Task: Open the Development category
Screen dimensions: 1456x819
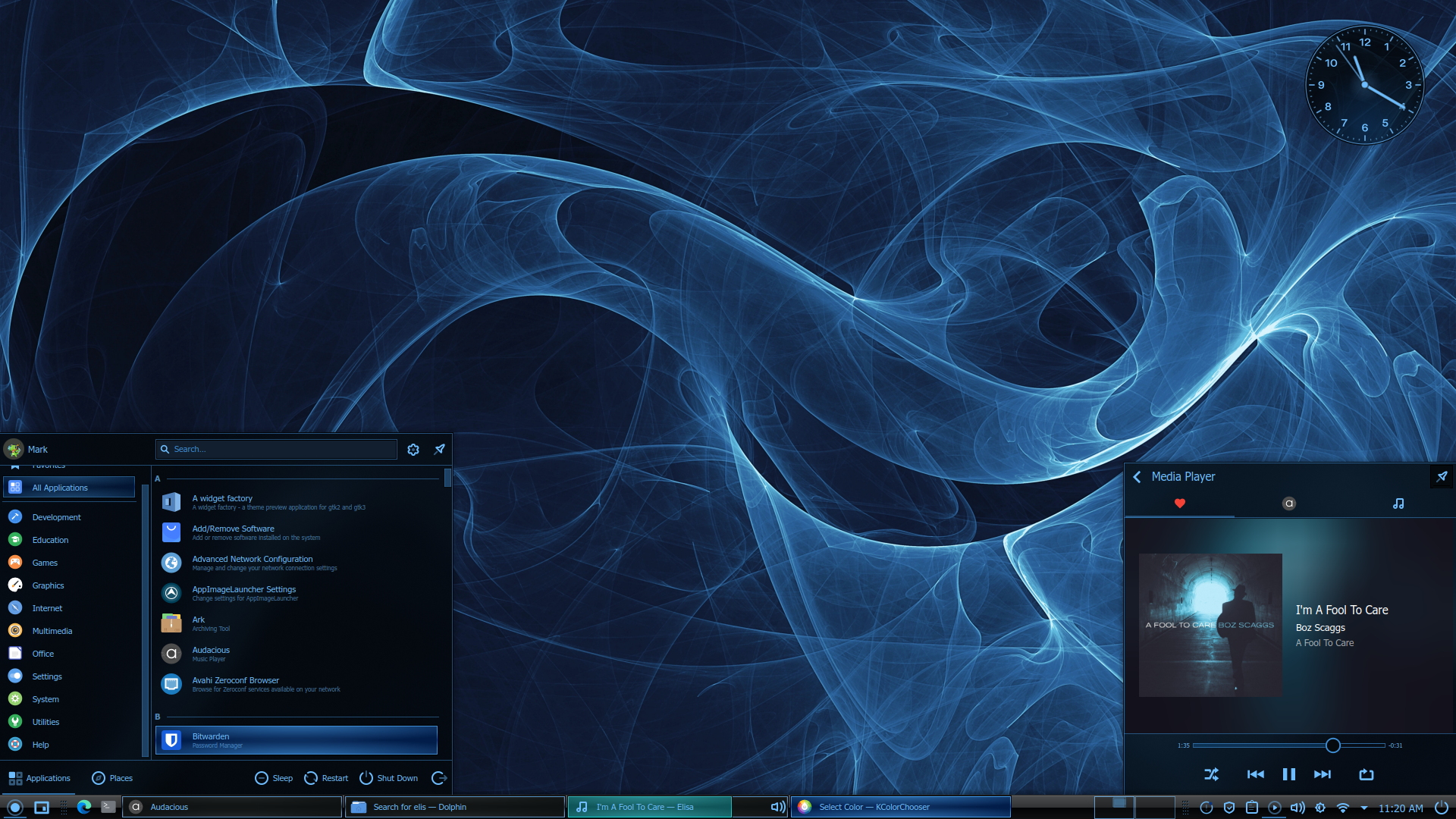Action: 69,517
